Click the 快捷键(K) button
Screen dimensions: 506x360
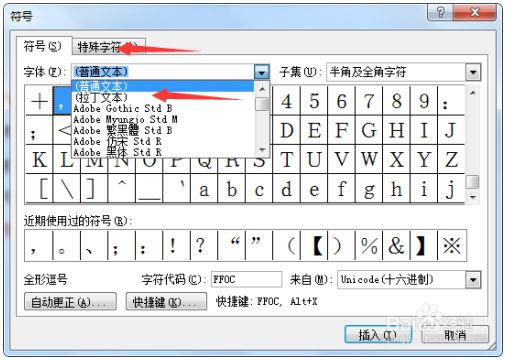click(x=166, y=302)
